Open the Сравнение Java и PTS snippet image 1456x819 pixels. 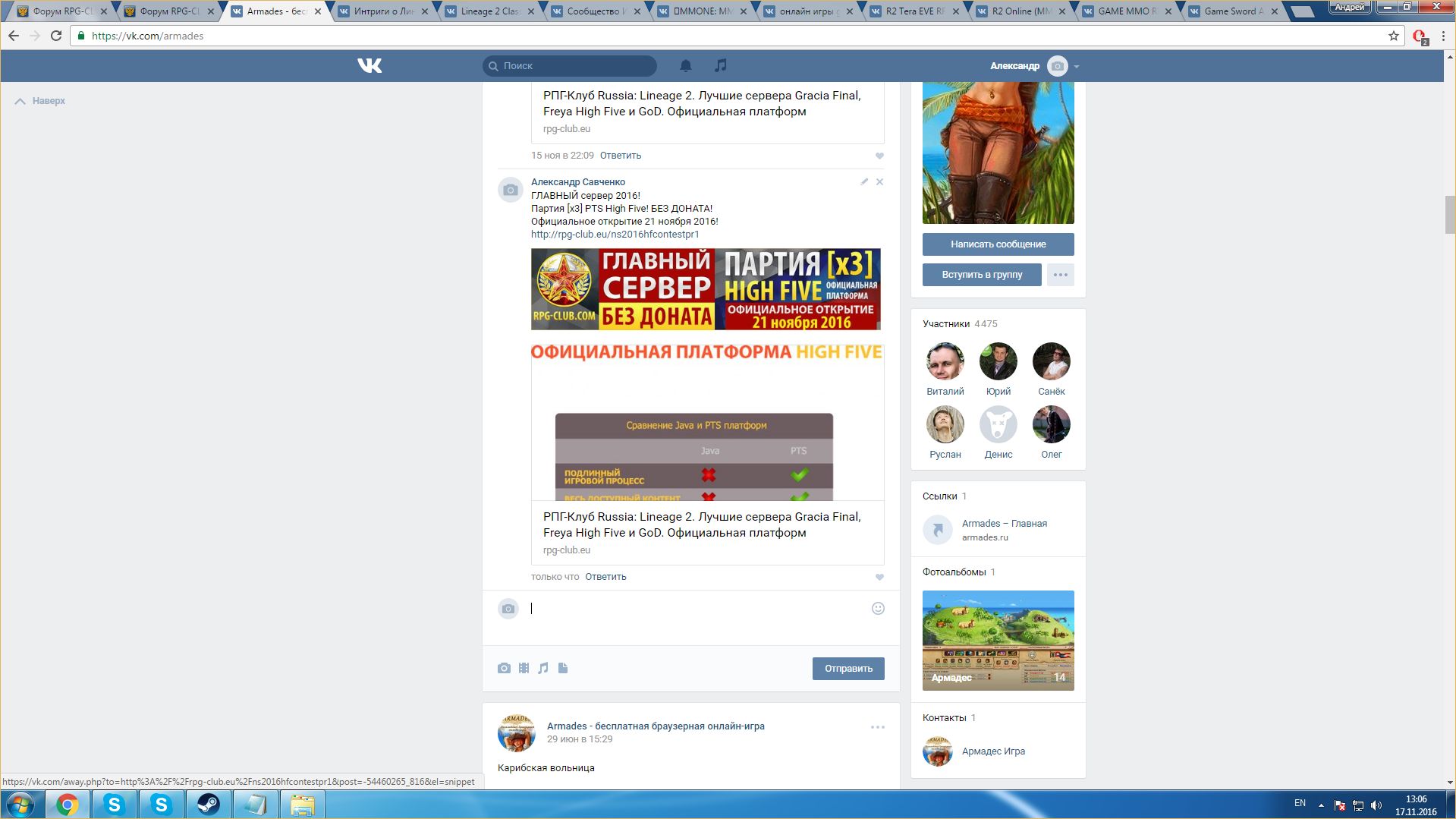click(x=707, y=422)
